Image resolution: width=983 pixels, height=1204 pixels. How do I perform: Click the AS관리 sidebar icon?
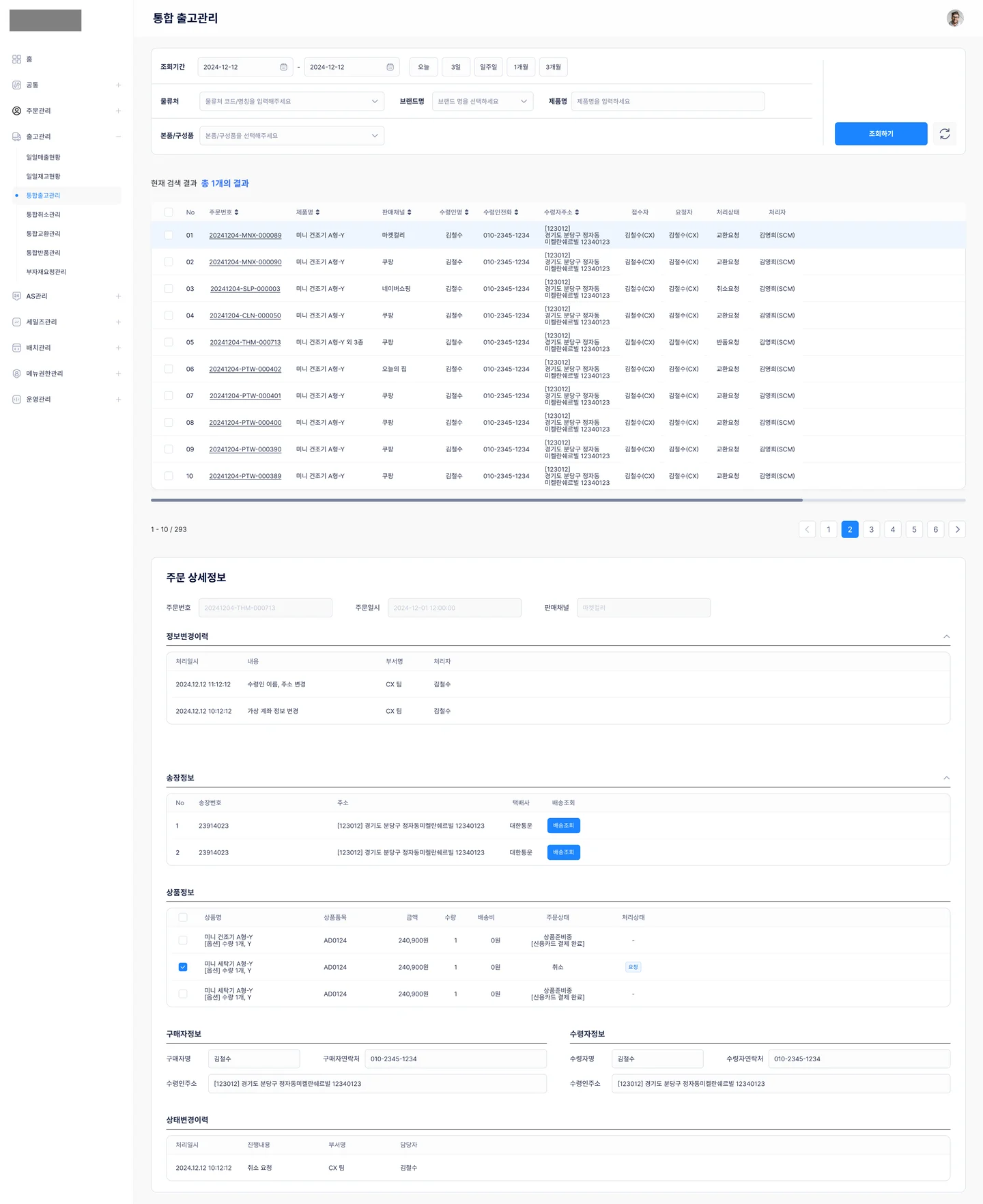point(17,296)
